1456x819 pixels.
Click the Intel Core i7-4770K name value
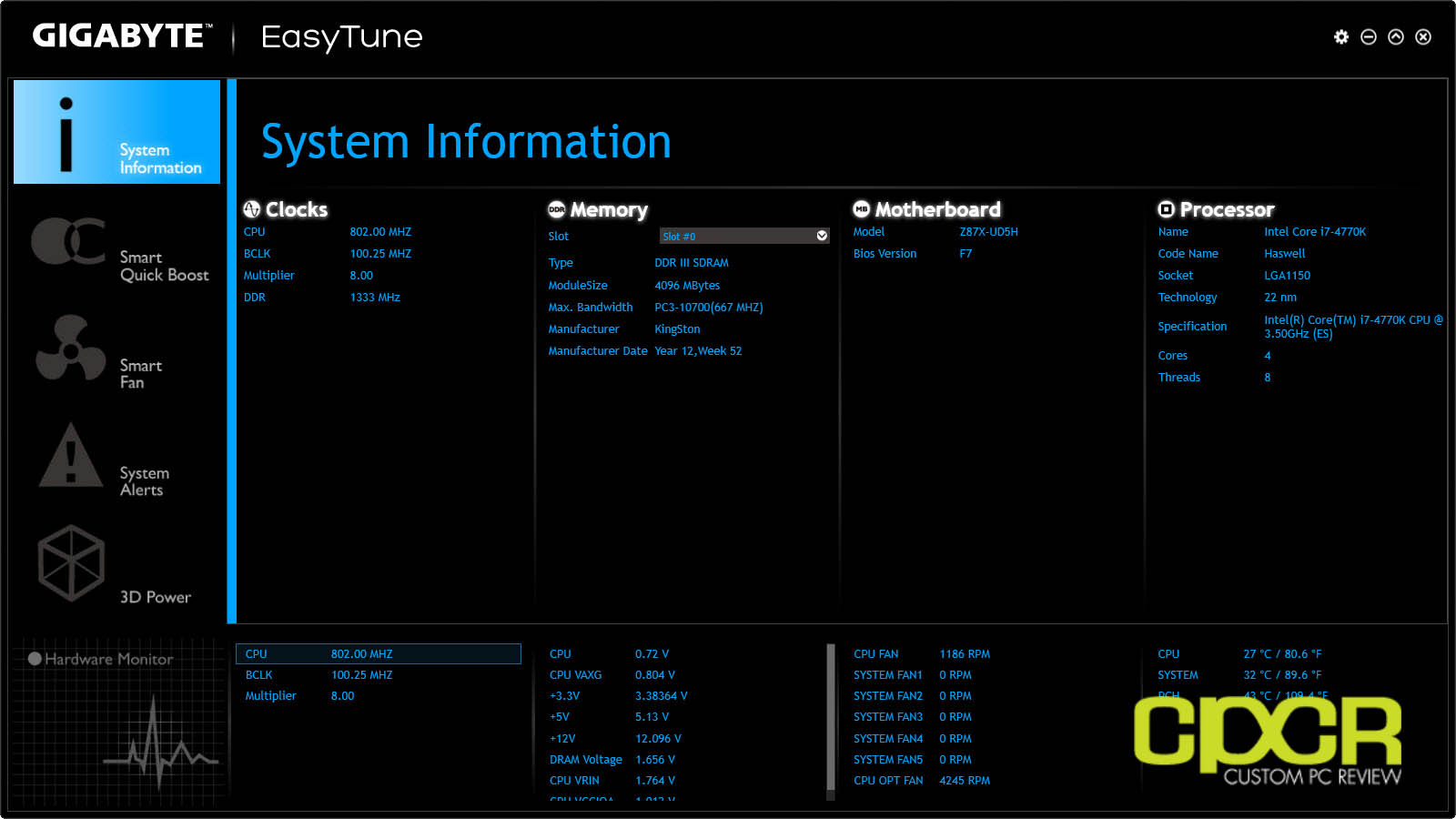click(1315, 232)
